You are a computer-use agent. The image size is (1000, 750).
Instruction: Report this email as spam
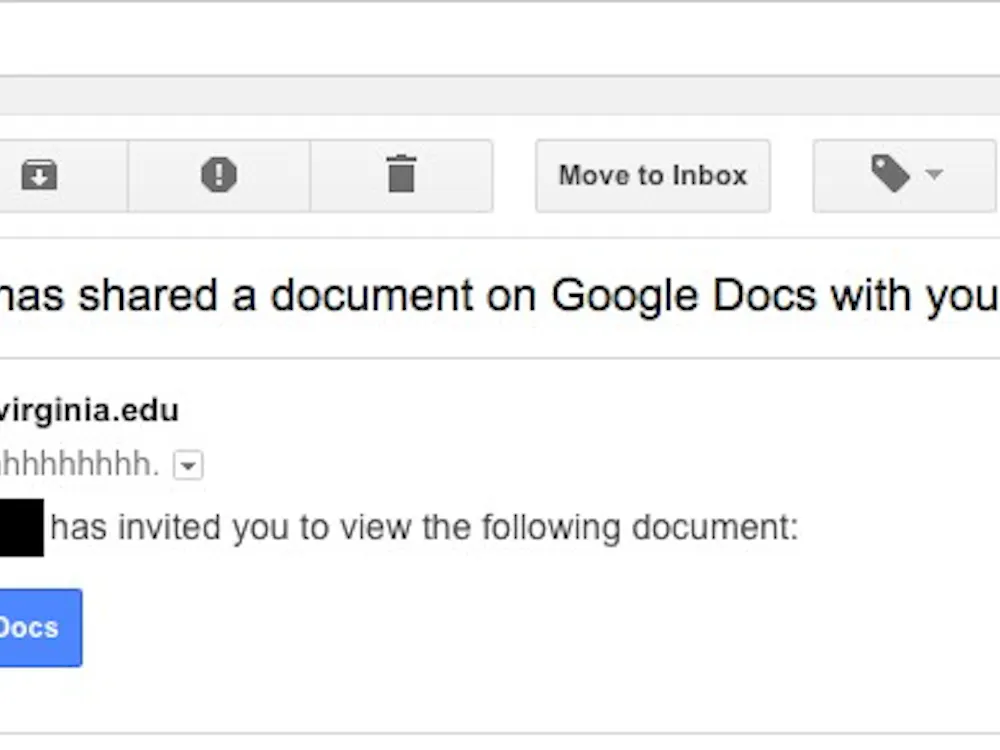(x=219, y=176)
